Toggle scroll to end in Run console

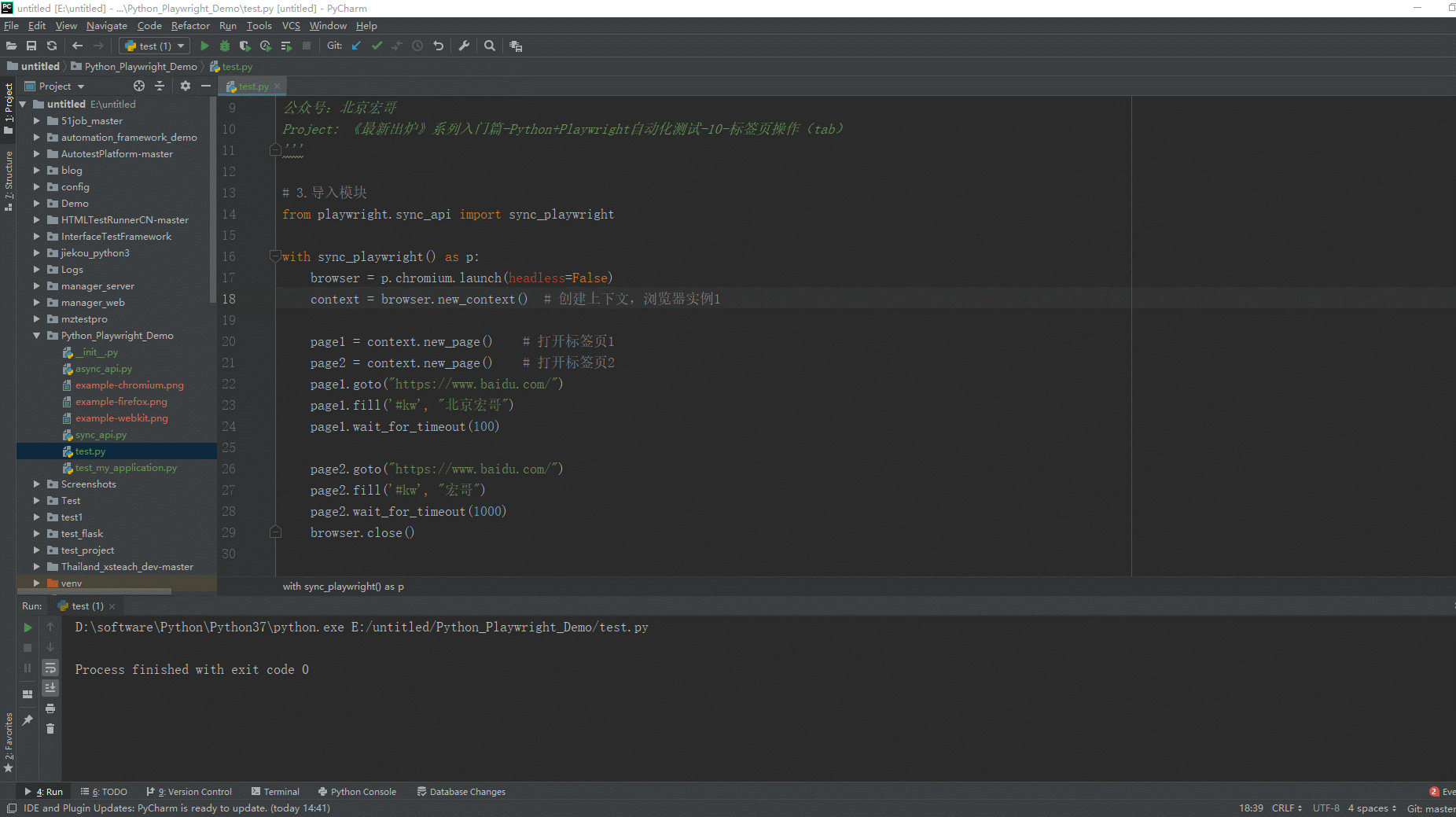click(50, 688)
